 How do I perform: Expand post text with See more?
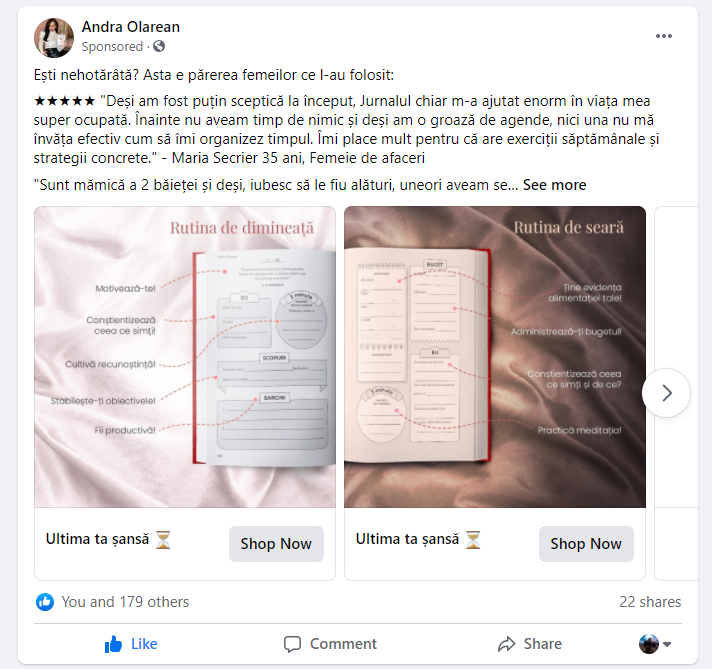tap(554, 185)
